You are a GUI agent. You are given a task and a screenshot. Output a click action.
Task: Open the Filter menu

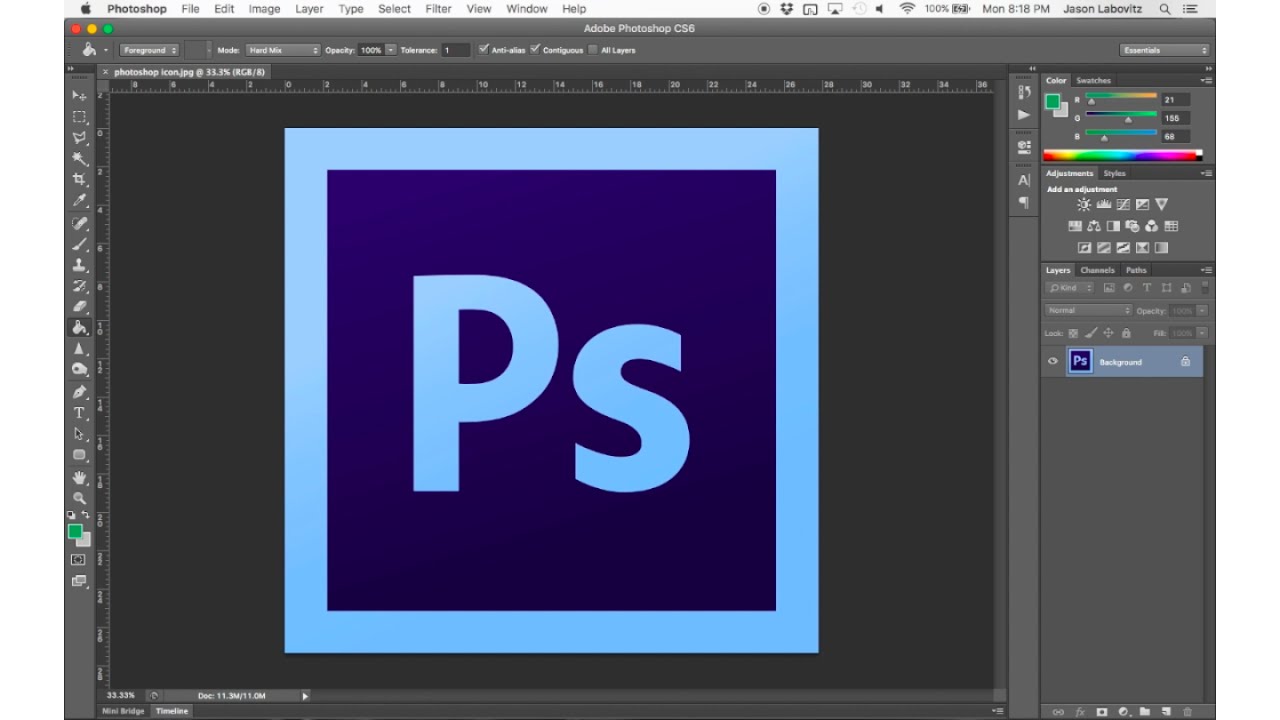(x=438, y=9)
